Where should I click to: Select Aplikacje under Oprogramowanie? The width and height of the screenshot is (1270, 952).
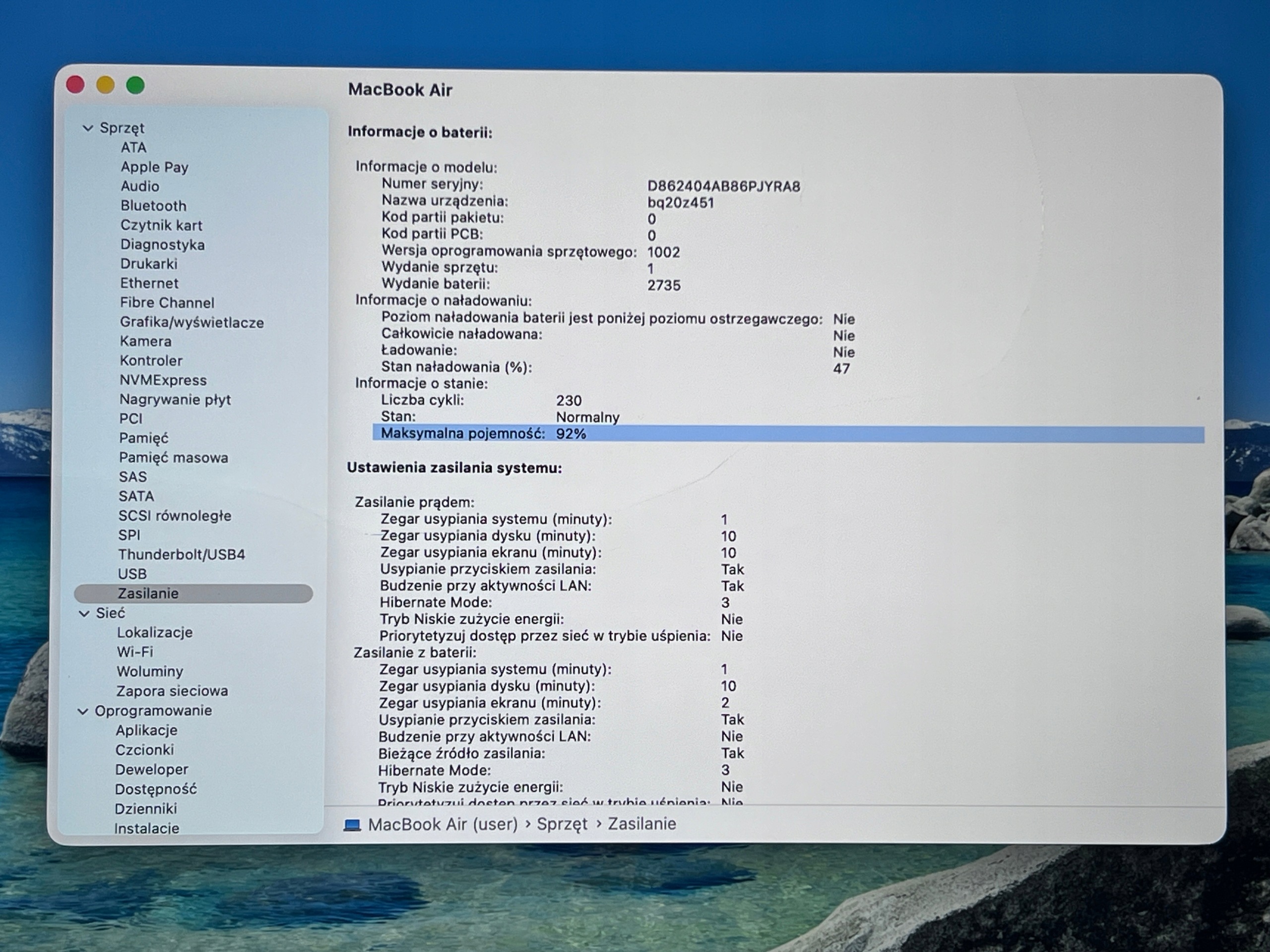[x=146, y=730]
